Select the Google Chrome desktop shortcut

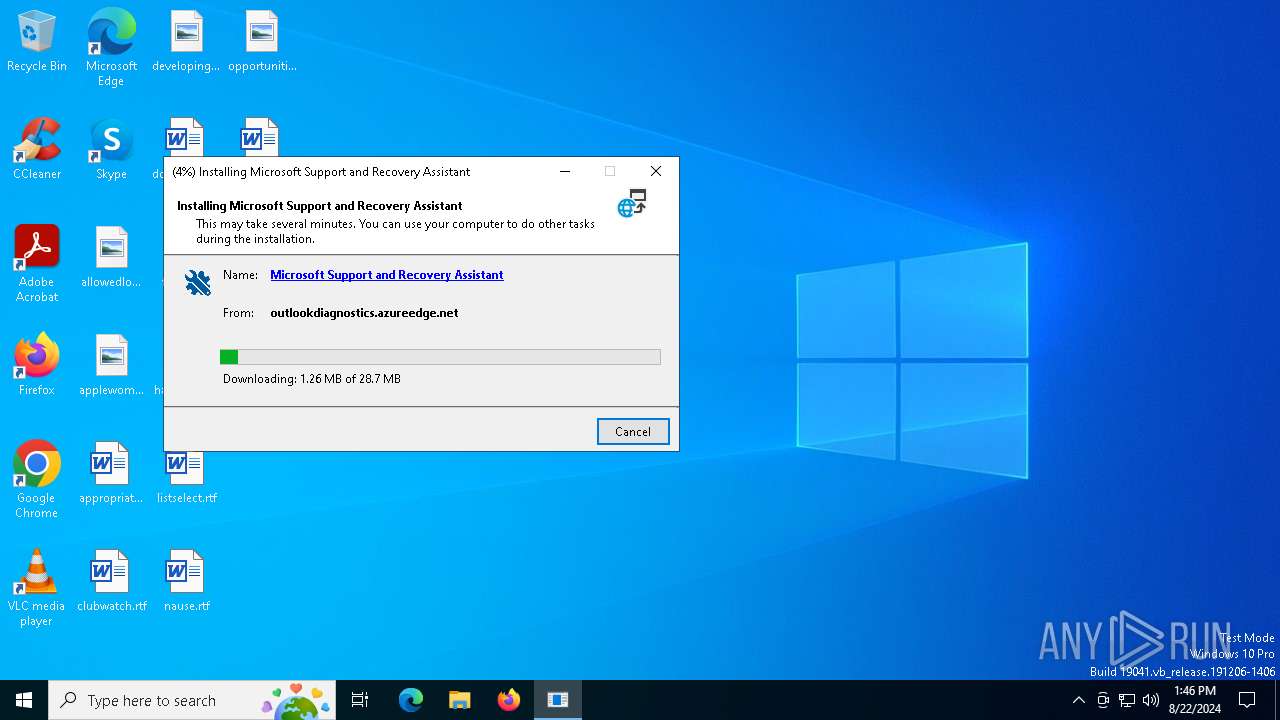(x=37, y=480)
